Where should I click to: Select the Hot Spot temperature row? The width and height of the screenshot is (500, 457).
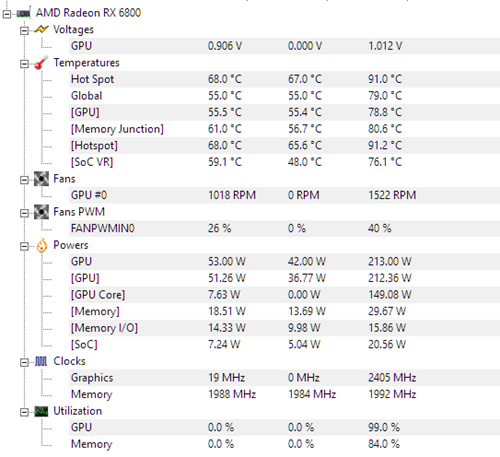pos(284,79)
